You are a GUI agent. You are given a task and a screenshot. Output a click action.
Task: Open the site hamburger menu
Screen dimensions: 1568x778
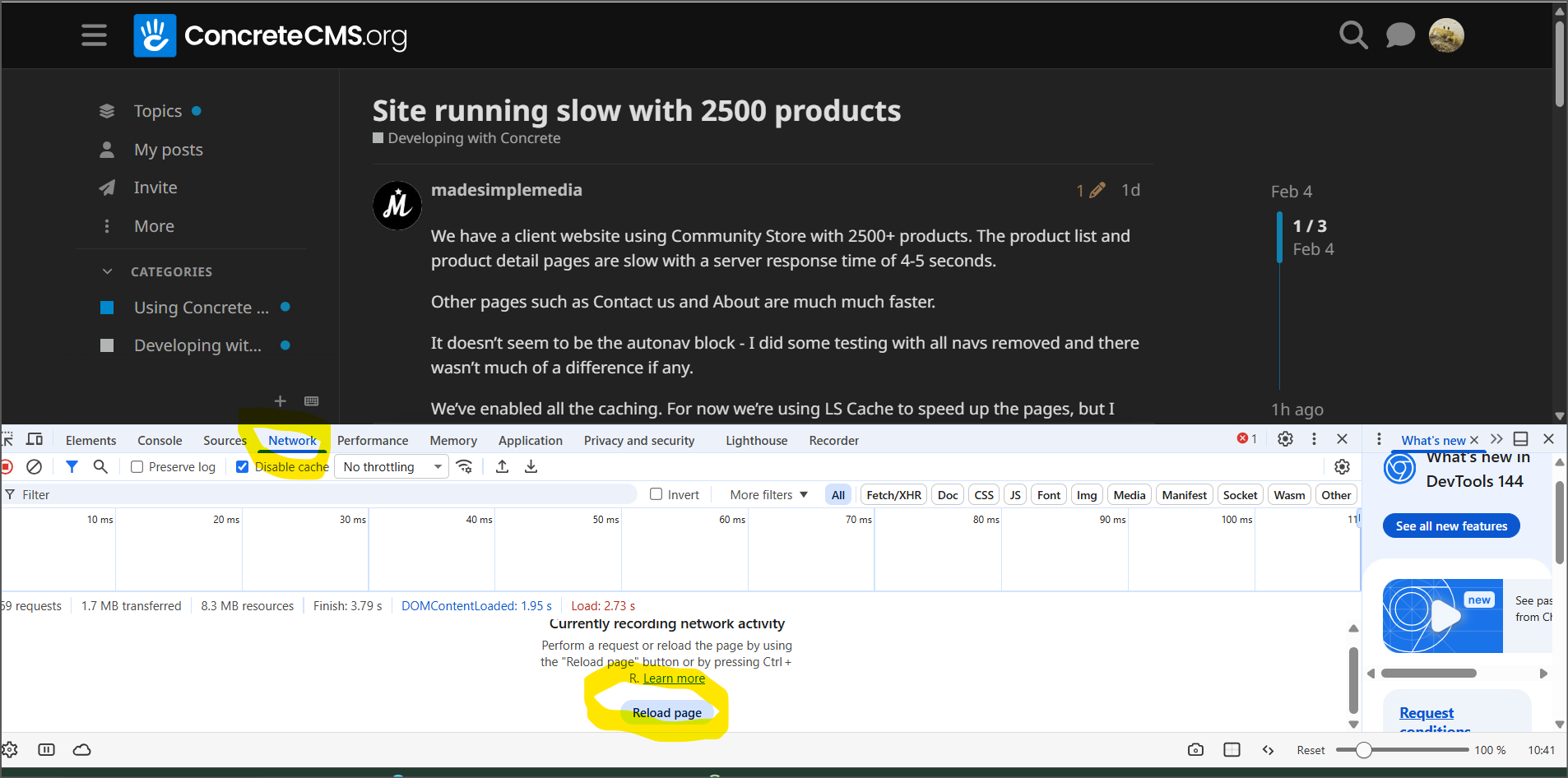(94, 35)
